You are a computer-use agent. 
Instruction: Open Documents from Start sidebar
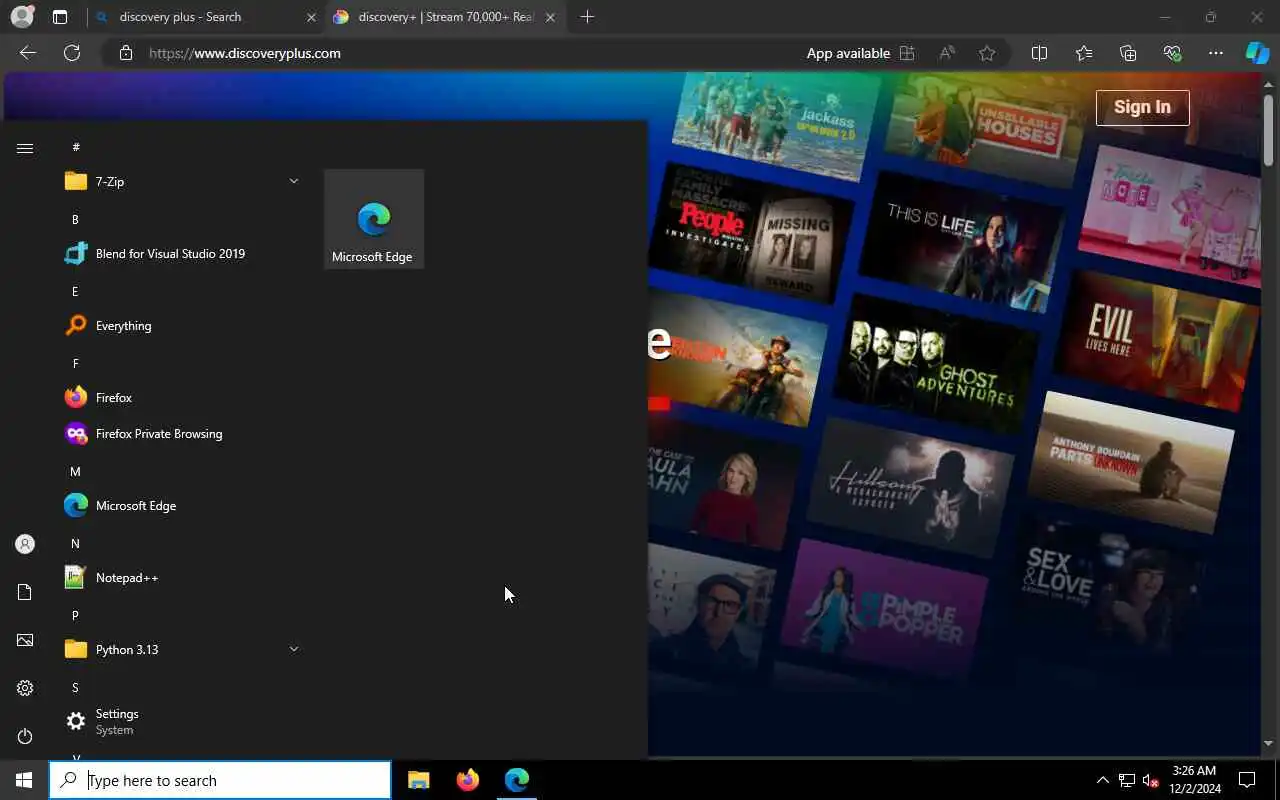click(x=25, y=592)
